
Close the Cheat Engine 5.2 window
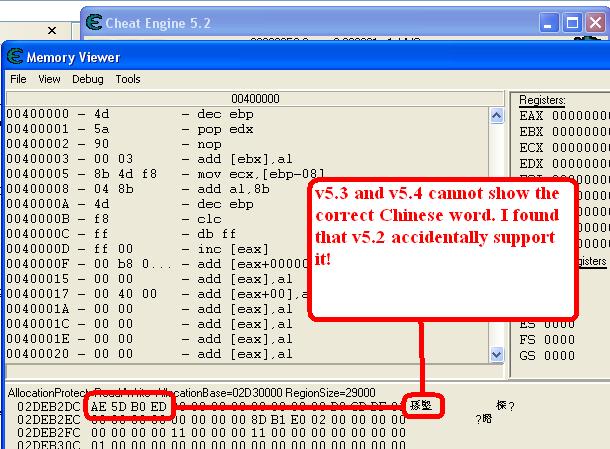(x=596, y=23)
